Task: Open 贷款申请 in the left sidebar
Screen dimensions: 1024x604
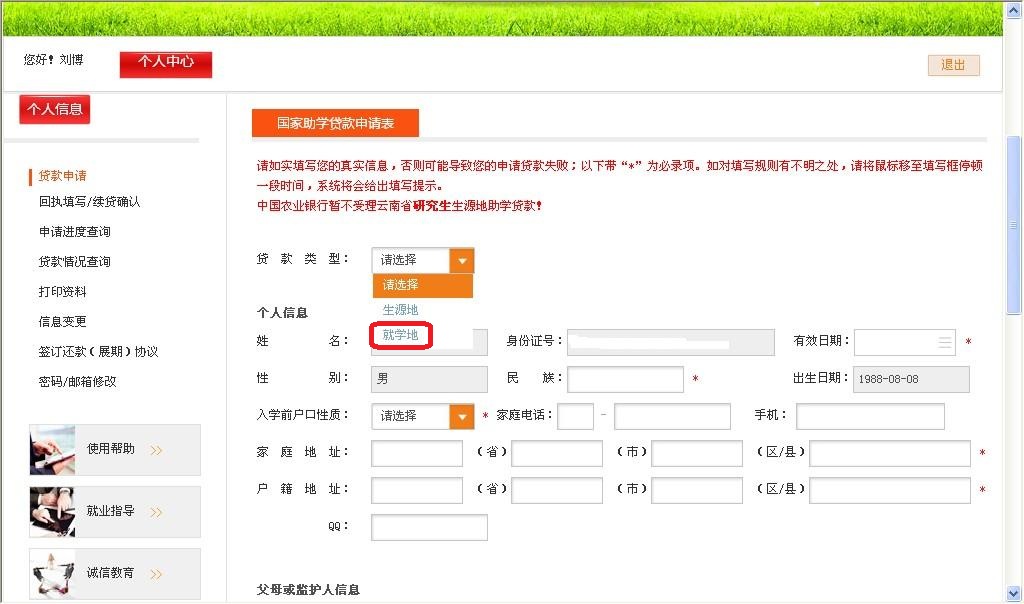Action: [x=62, y=176]
